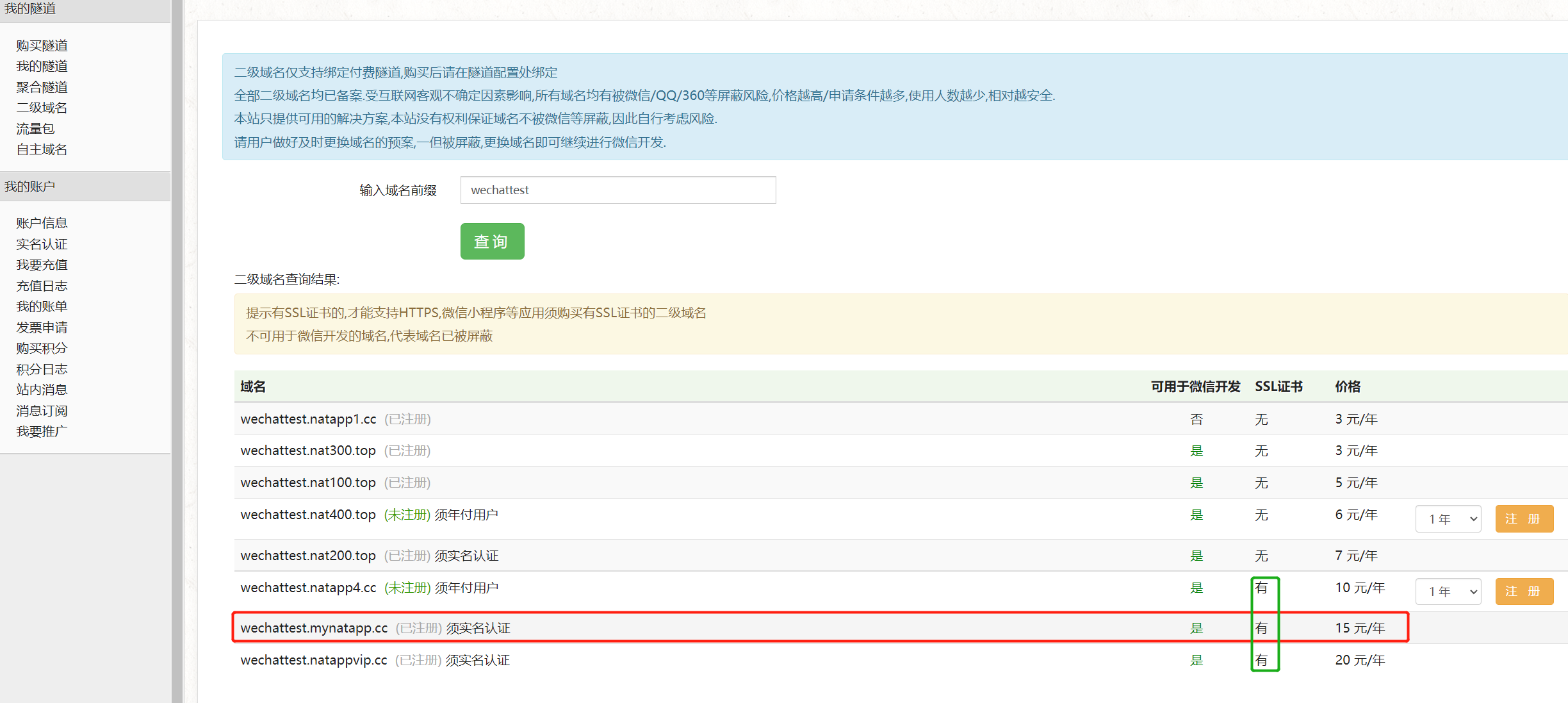Expand year dropdown for wechattest.nat400.top
The width and height of the screenshot is (1568, 703).
(x=1448, y=519)
